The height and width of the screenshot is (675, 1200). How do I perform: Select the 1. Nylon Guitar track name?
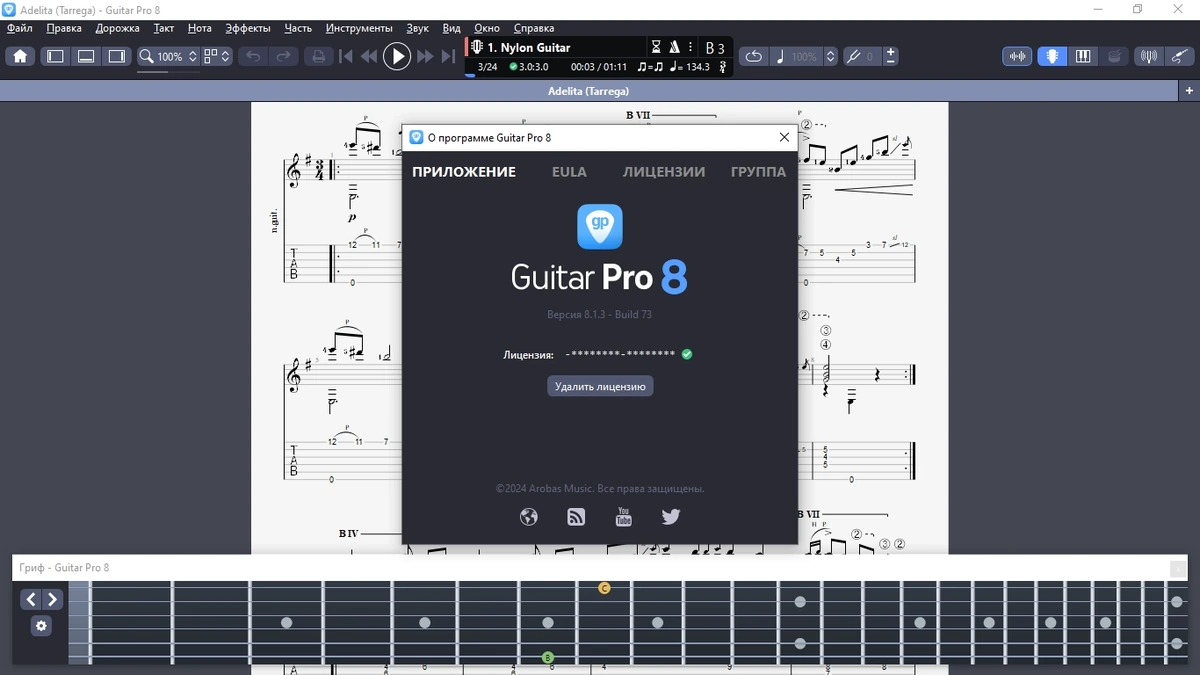[529, 47]
